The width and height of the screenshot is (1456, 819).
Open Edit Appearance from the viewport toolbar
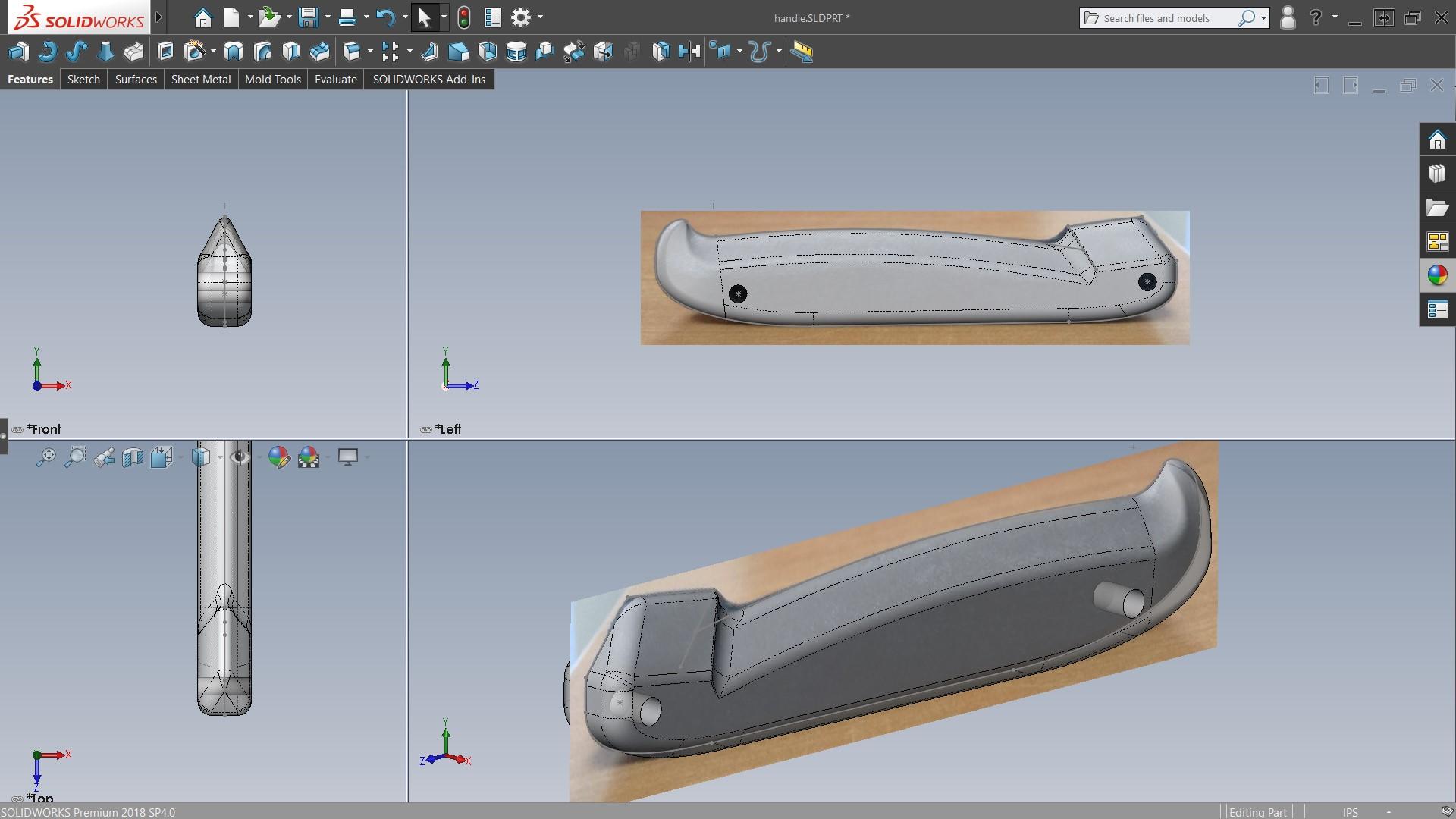[279, 457]
